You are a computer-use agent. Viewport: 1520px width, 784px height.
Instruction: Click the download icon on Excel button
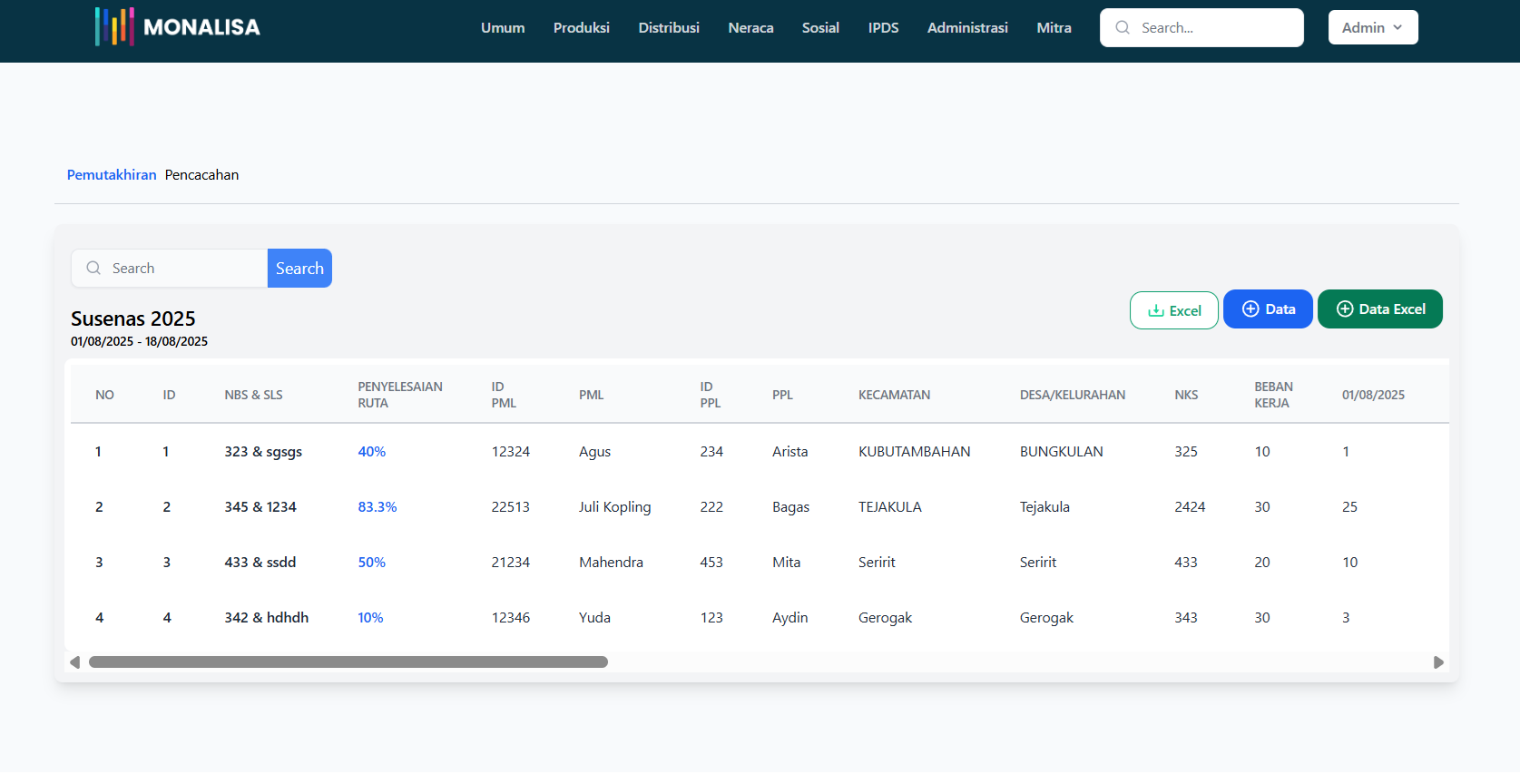point(1156,310)
